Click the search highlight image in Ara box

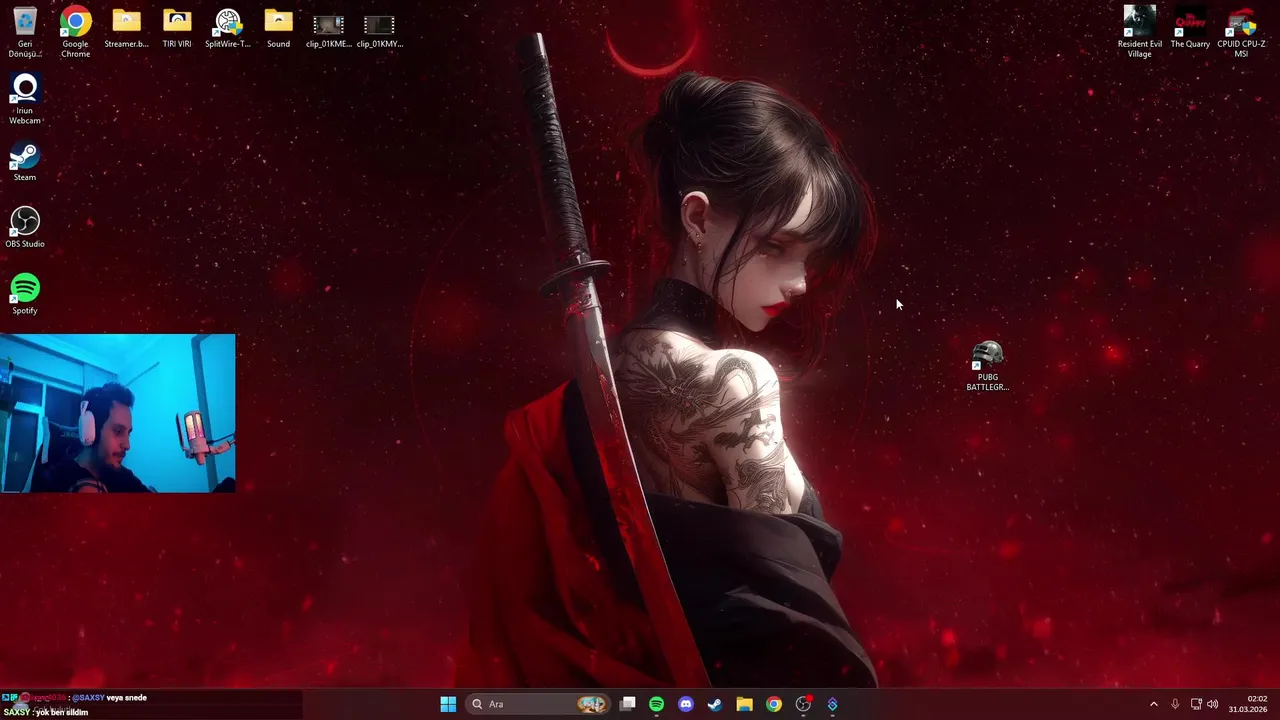[x=592, y=704]
